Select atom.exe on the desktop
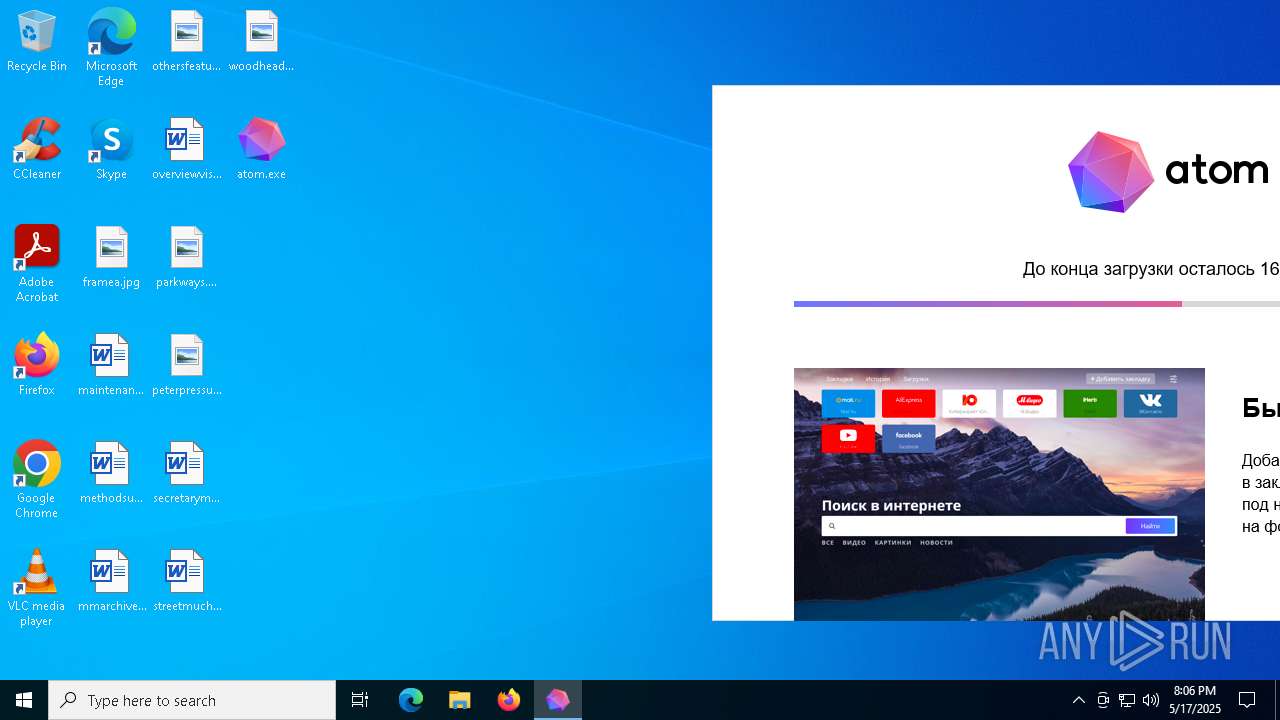The width and height of the screenshot is (1280, 720). pos(261,150)
